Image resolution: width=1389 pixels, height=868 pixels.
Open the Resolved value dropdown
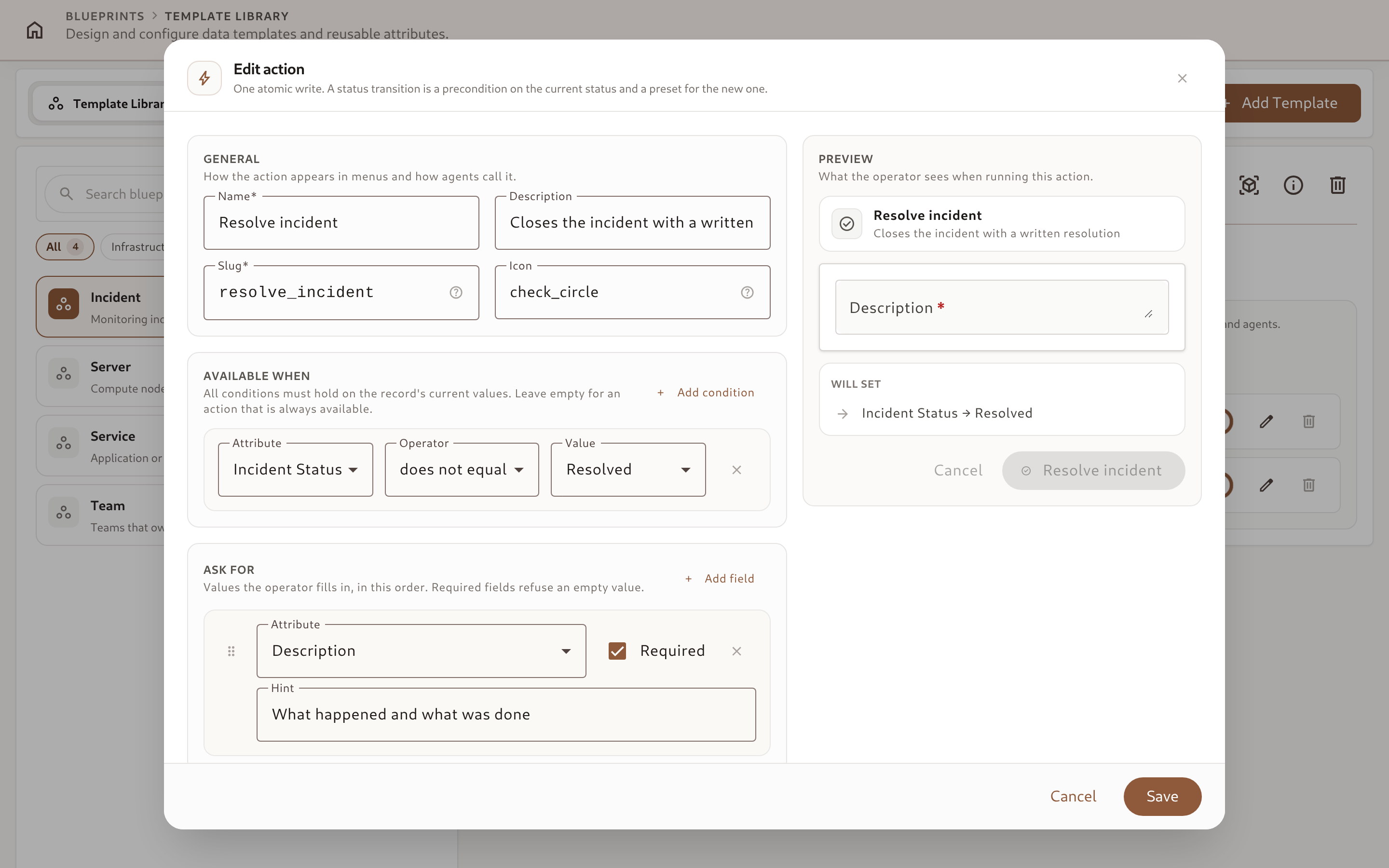pos(628,470)
